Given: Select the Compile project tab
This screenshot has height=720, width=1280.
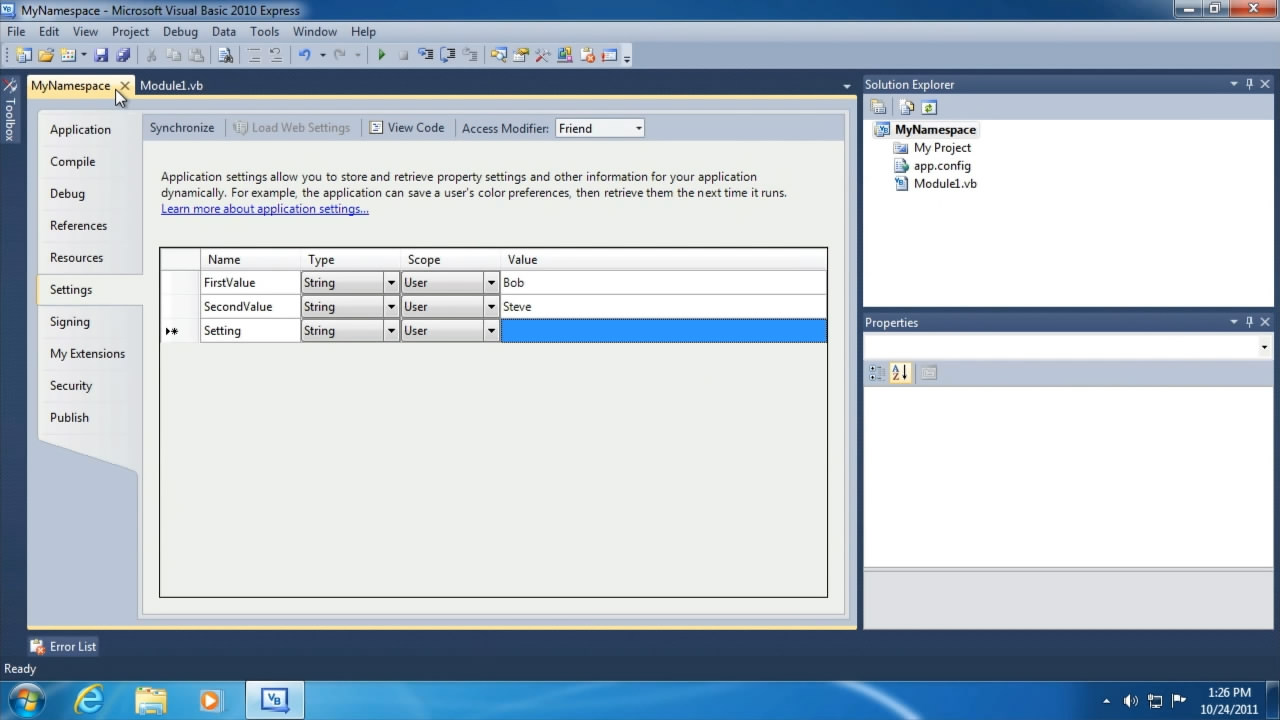Looking at the screenshot, I should (x=73, y=161).
